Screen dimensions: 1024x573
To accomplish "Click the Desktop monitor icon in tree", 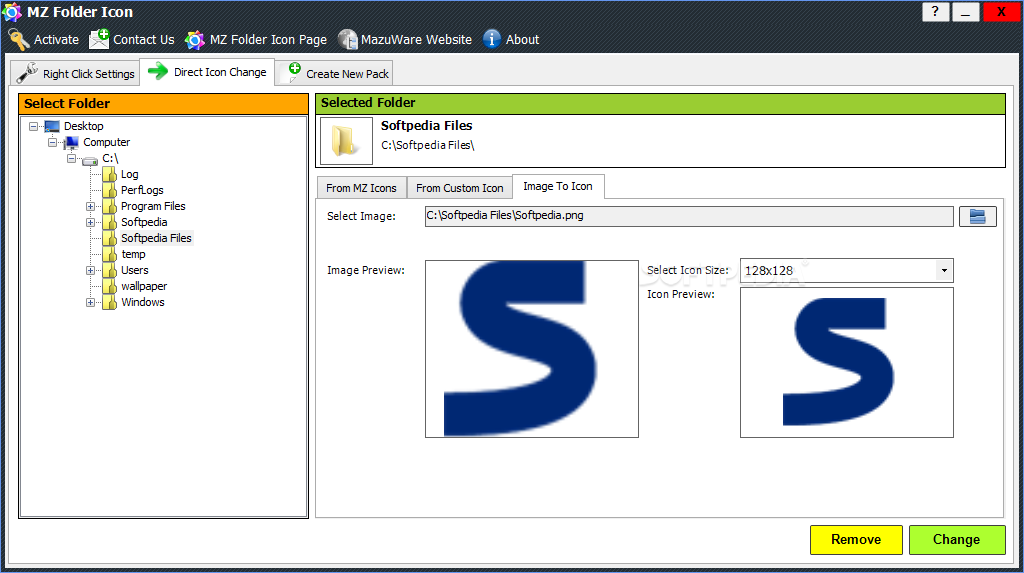I will pyautogui.click(x=52, y=126).
